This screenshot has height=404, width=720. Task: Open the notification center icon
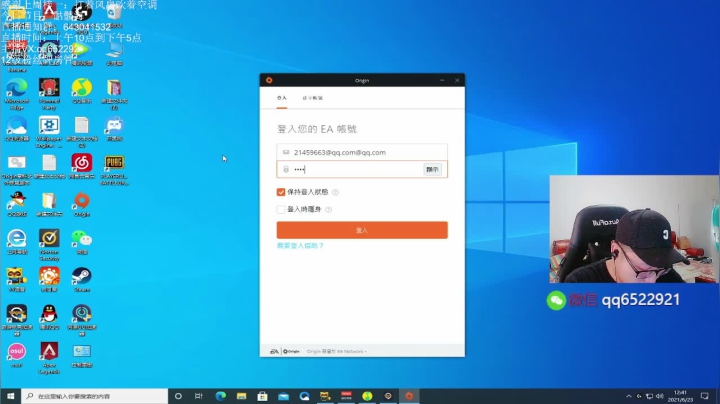704,396
